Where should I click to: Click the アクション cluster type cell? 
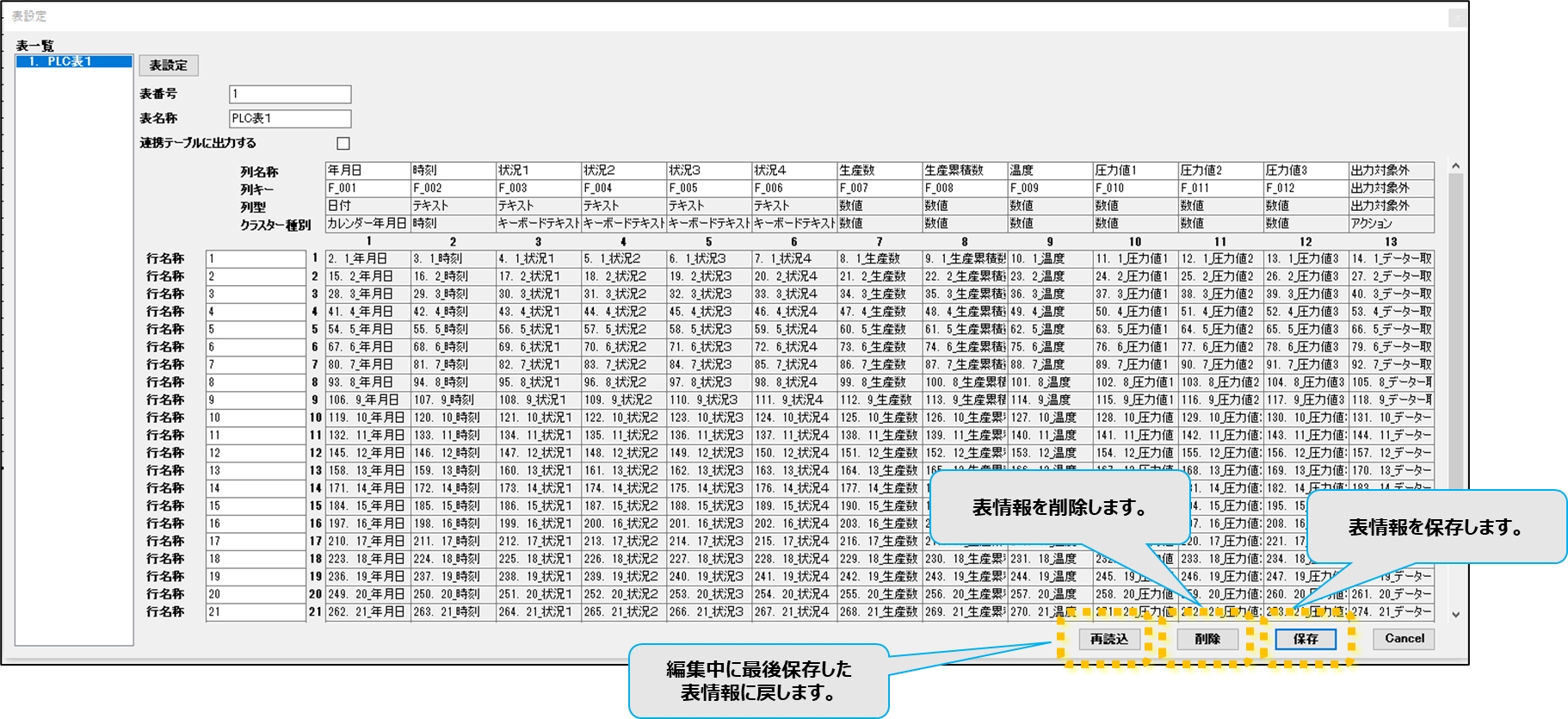pos(1390,224)
